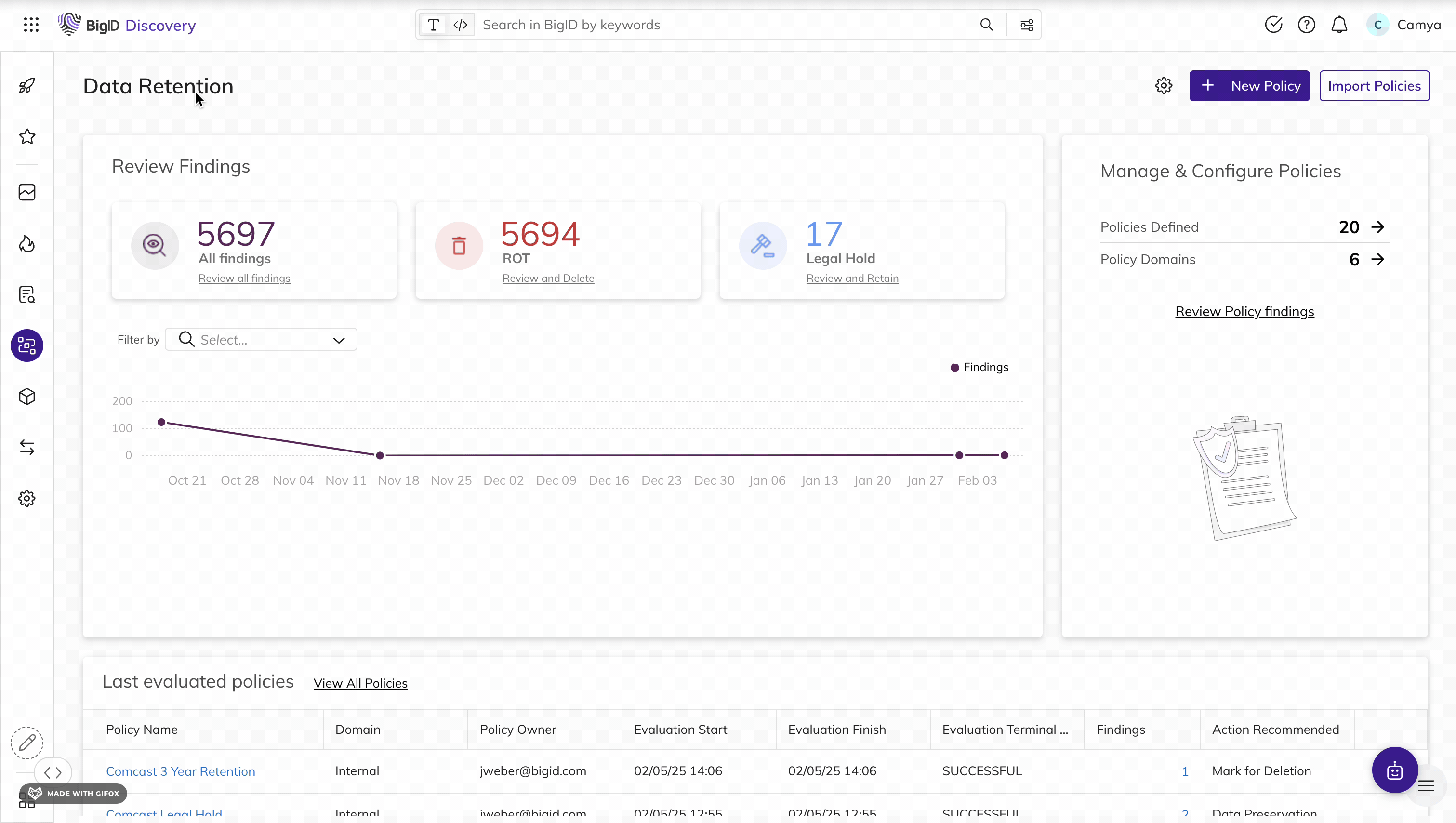The image size is (1456, 823).
Task: Click the Import Policies button
Action: [1374, 86]
